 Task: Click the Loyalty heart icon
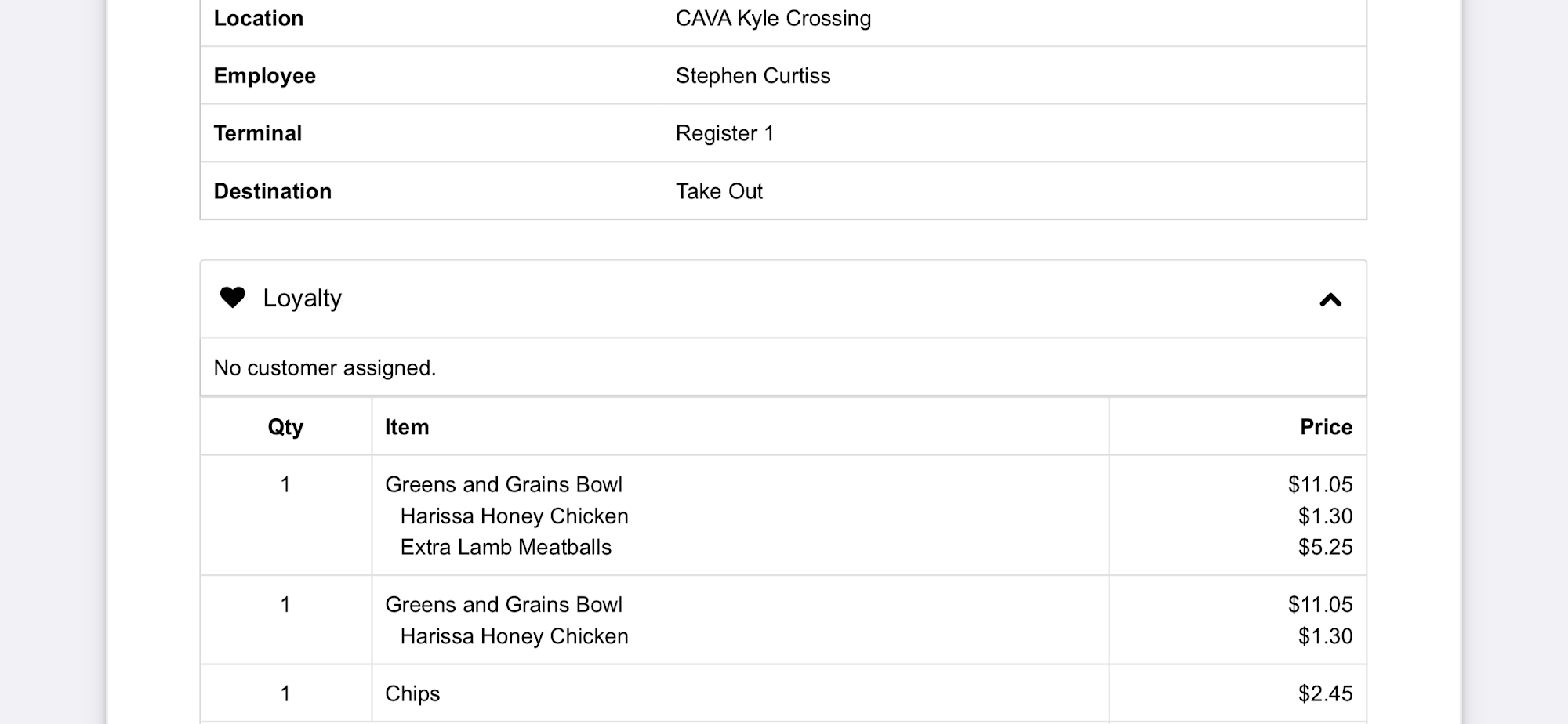point(232,298)
